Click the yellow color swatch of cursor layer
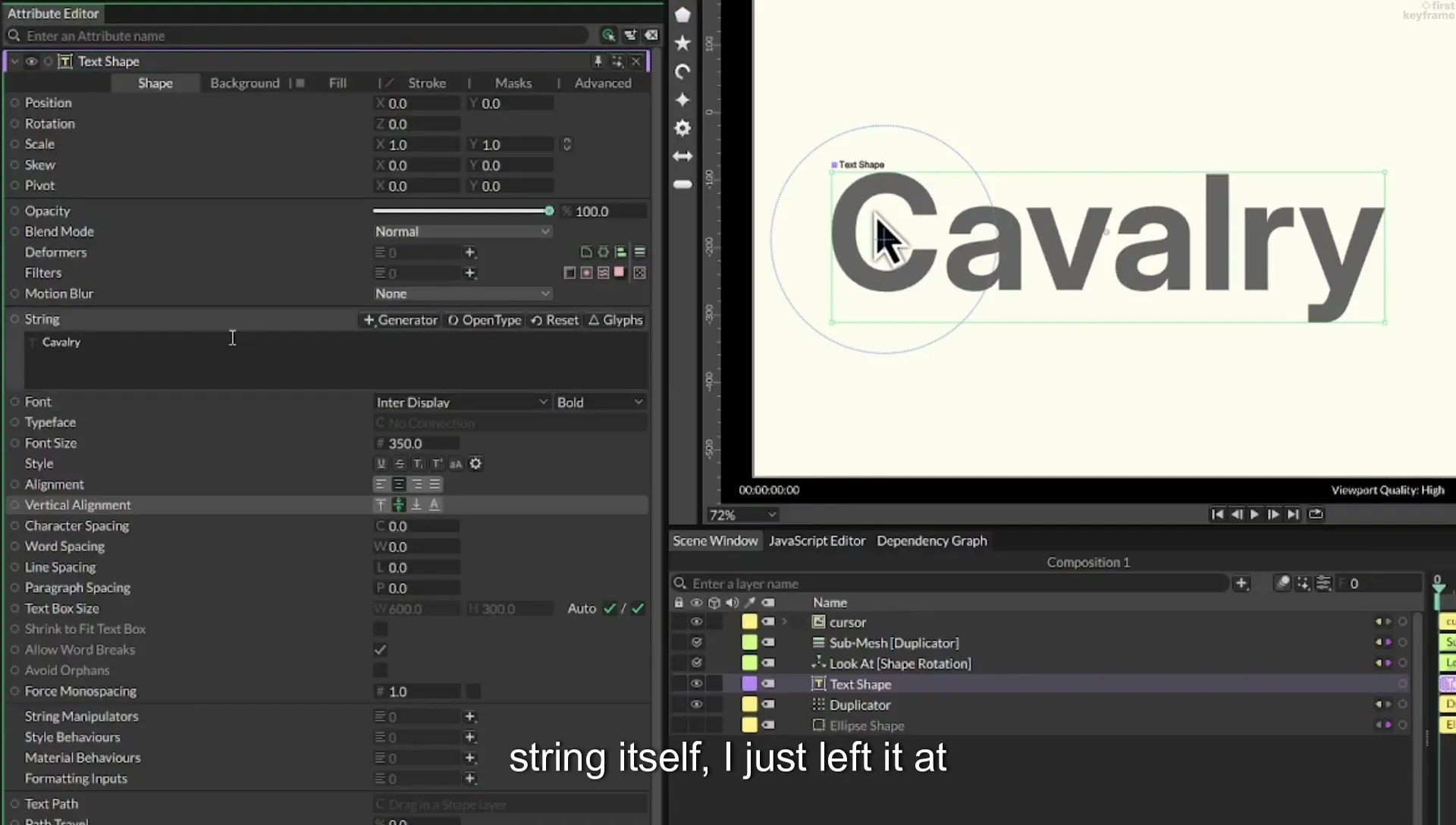This screenshot has height=825, width=1456. 749,622
